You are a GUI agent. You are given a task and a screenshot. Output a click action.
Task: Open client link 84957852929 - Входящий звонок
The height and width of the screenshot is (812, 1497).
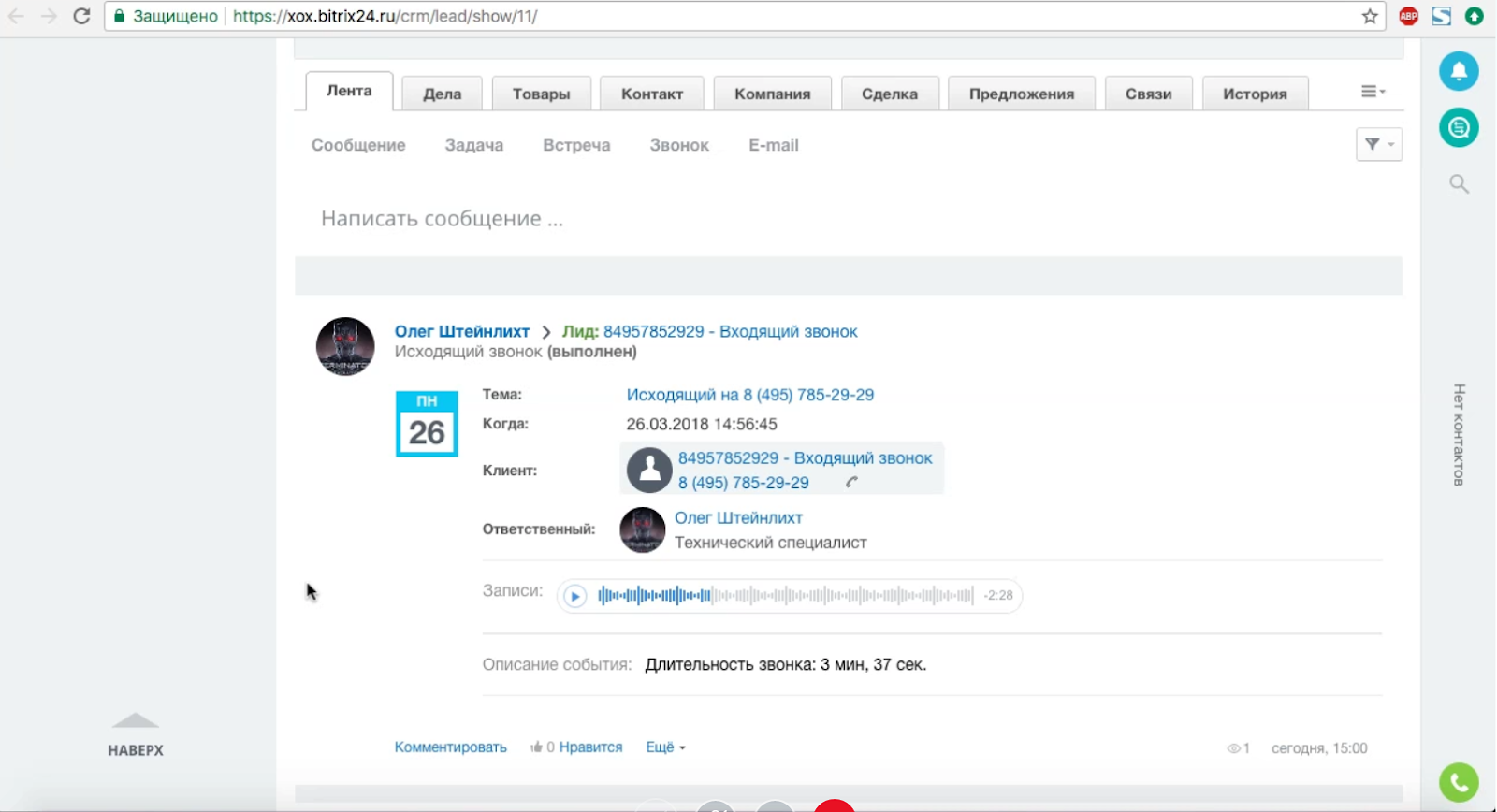[x=806, y=458]
